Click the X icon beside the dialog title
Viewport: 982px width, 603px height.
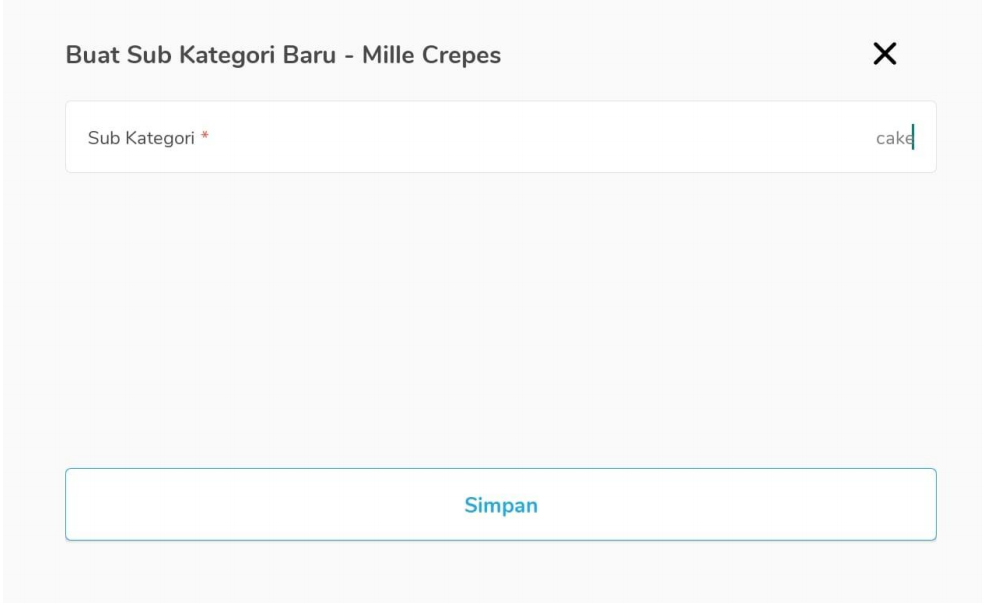click(884, 54)
